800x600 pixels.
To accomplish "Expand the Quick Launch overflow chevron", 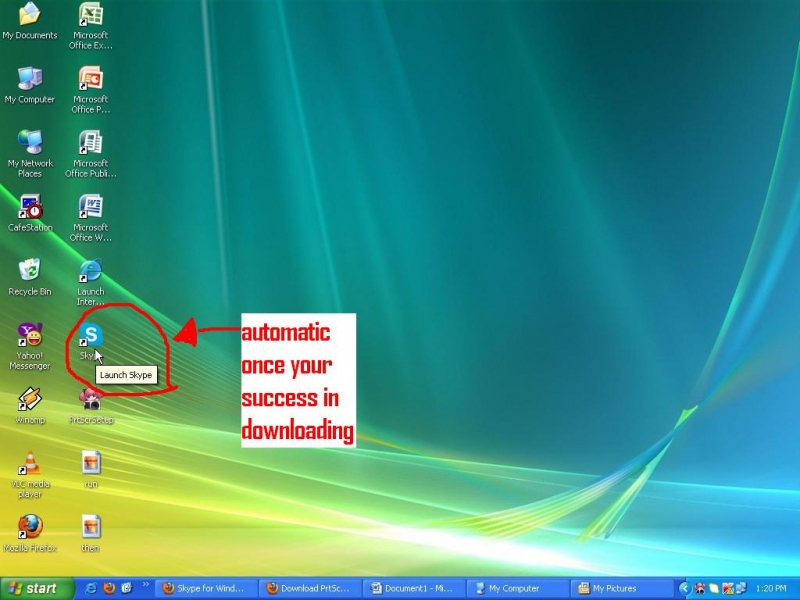I will 145,584.
